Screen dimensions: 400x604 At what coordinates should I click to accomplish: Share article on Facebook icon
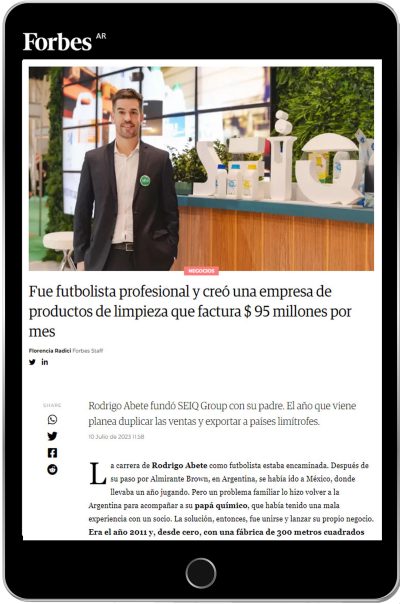(x=52, y=453)
